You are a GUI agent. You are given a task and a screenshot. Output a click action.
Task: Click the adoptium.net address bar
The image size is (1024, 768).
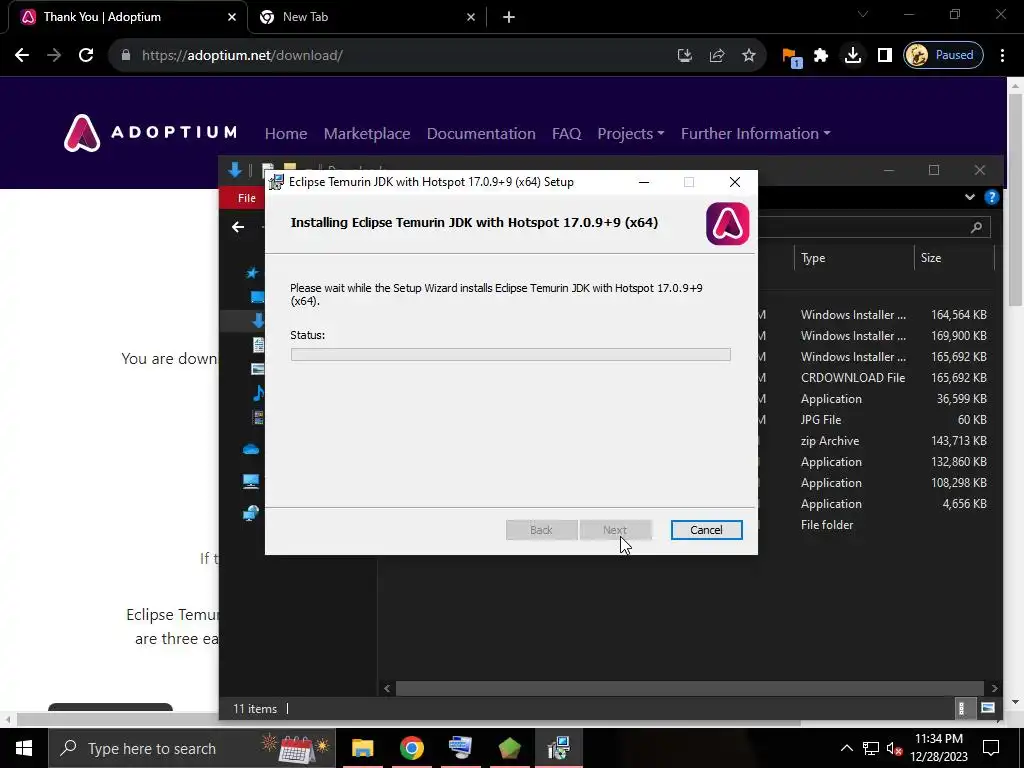point(392,55)
